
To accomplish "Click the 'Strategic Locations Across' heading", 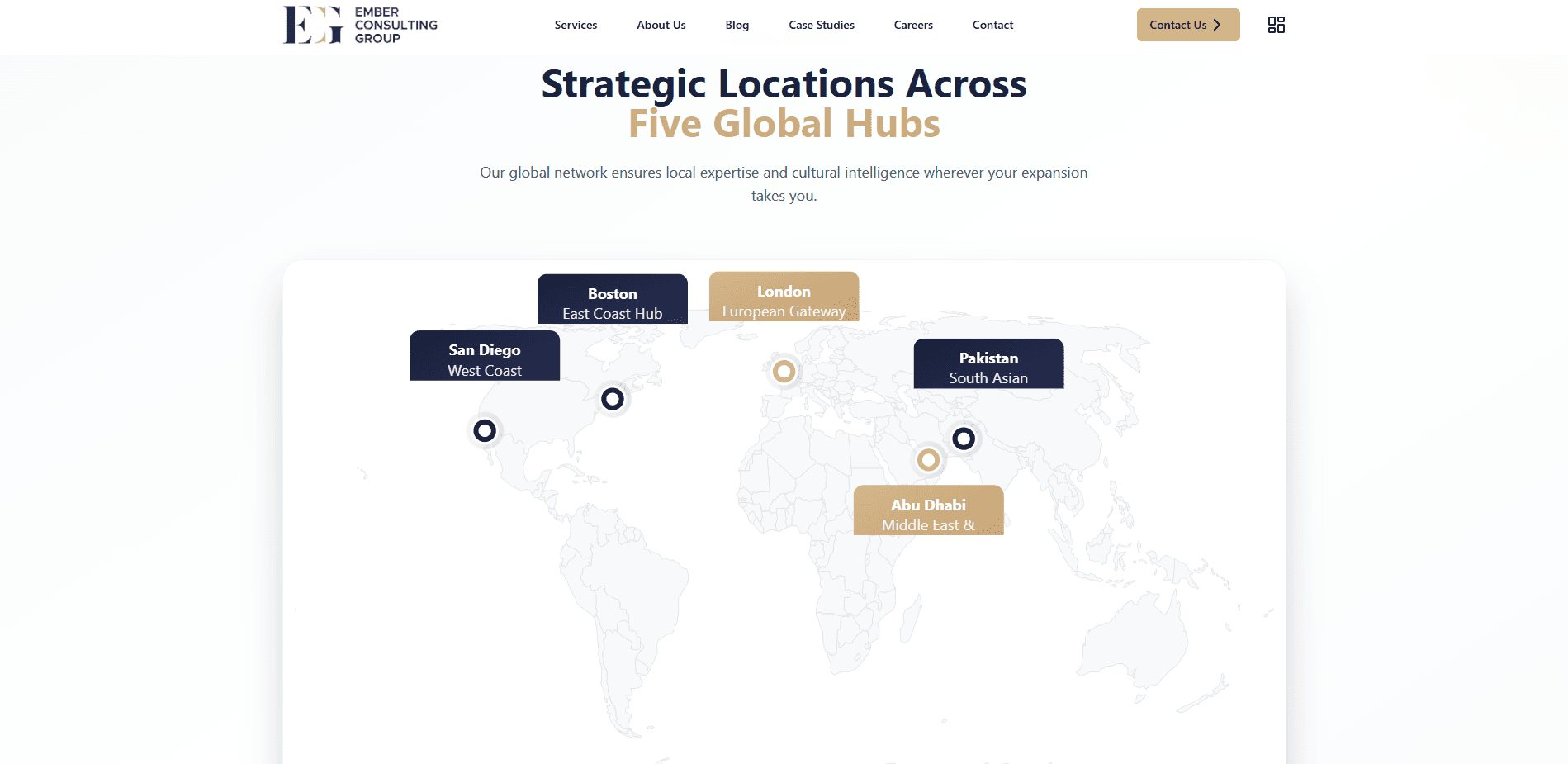I will 784,83.
